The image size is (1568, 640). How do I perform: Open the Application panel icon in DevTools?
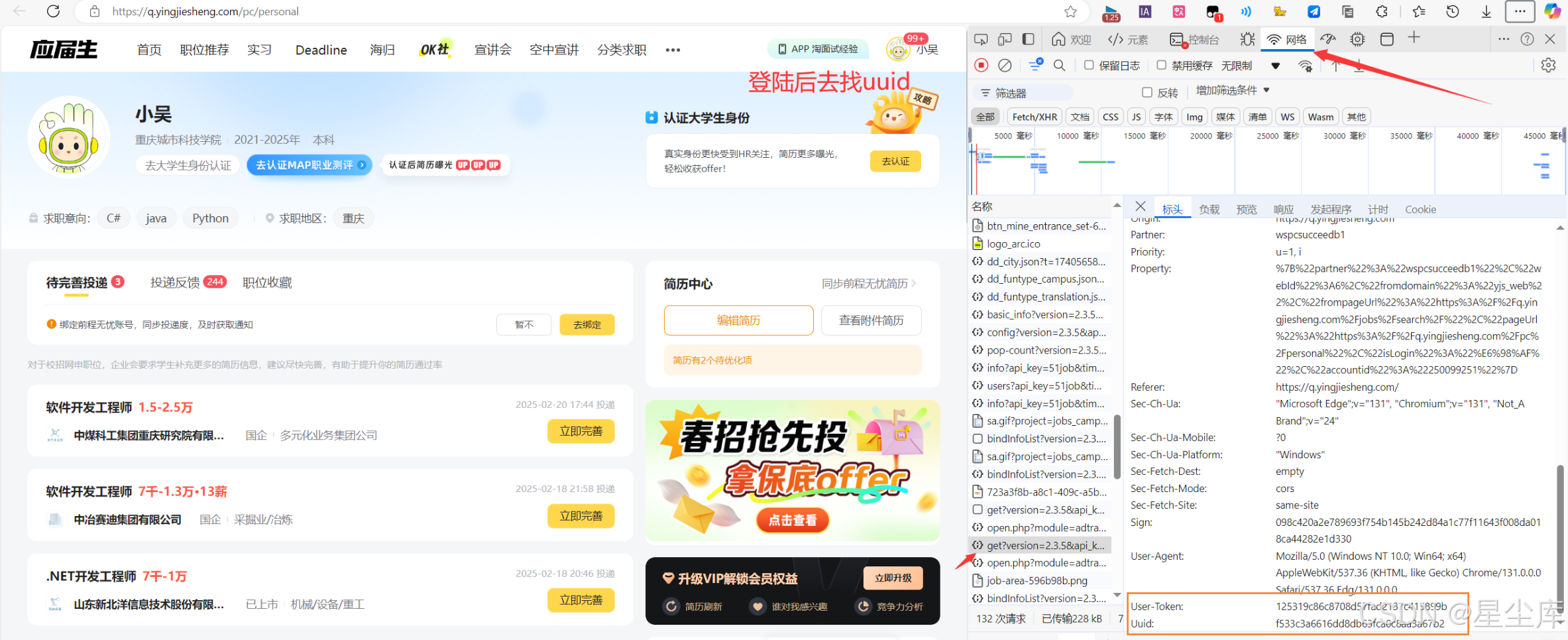click(1386, 39)
